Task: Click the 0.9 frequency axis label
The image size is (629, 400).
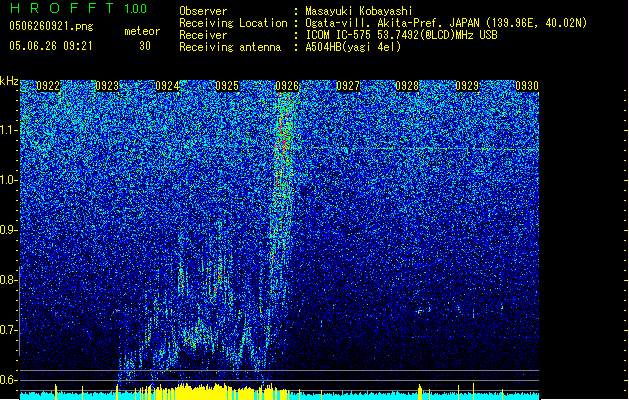Action: (9, 230)
